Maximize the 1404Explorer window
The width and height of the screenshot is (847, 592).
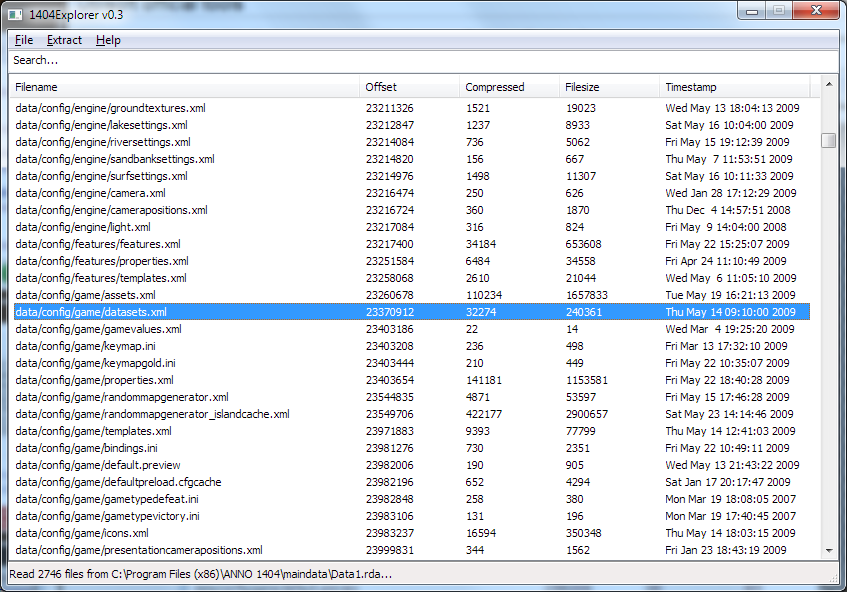click(778, 11)
